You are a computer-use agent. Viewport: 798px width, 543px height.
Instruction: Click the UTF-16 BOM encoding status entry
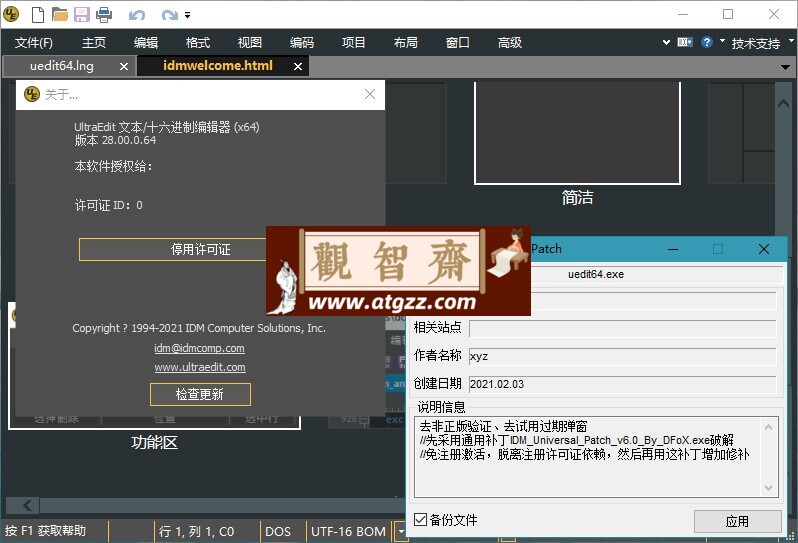[x=349, y=532]
